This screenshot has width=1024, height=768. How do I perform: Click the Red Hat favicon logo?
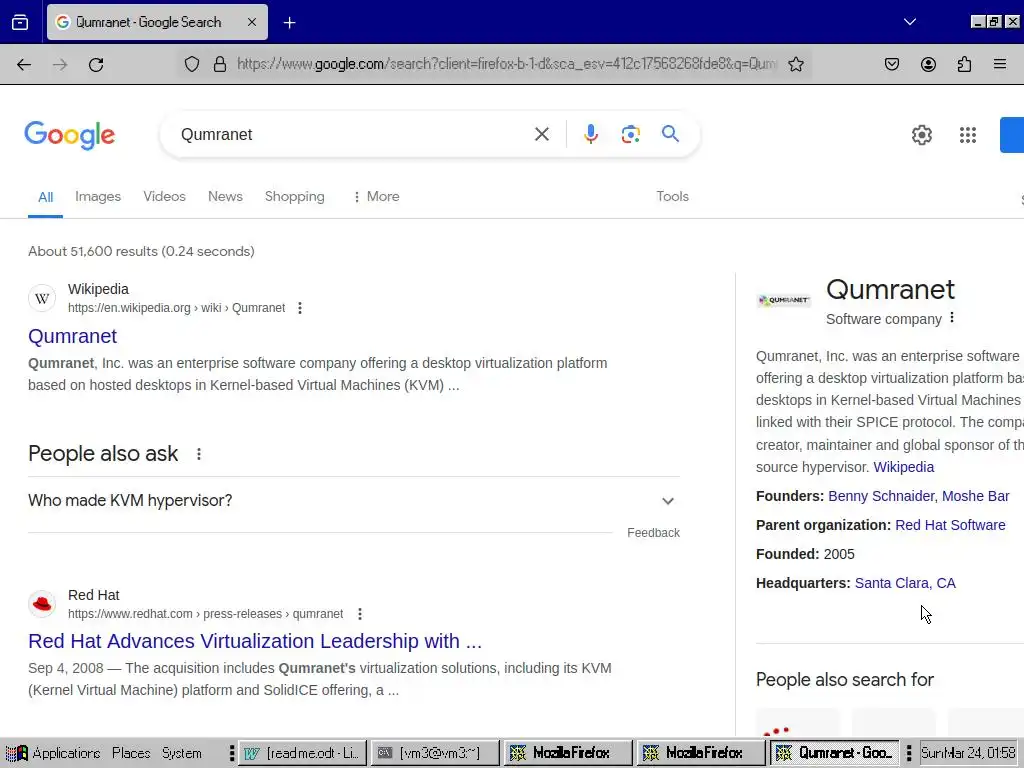click(42, 604)
